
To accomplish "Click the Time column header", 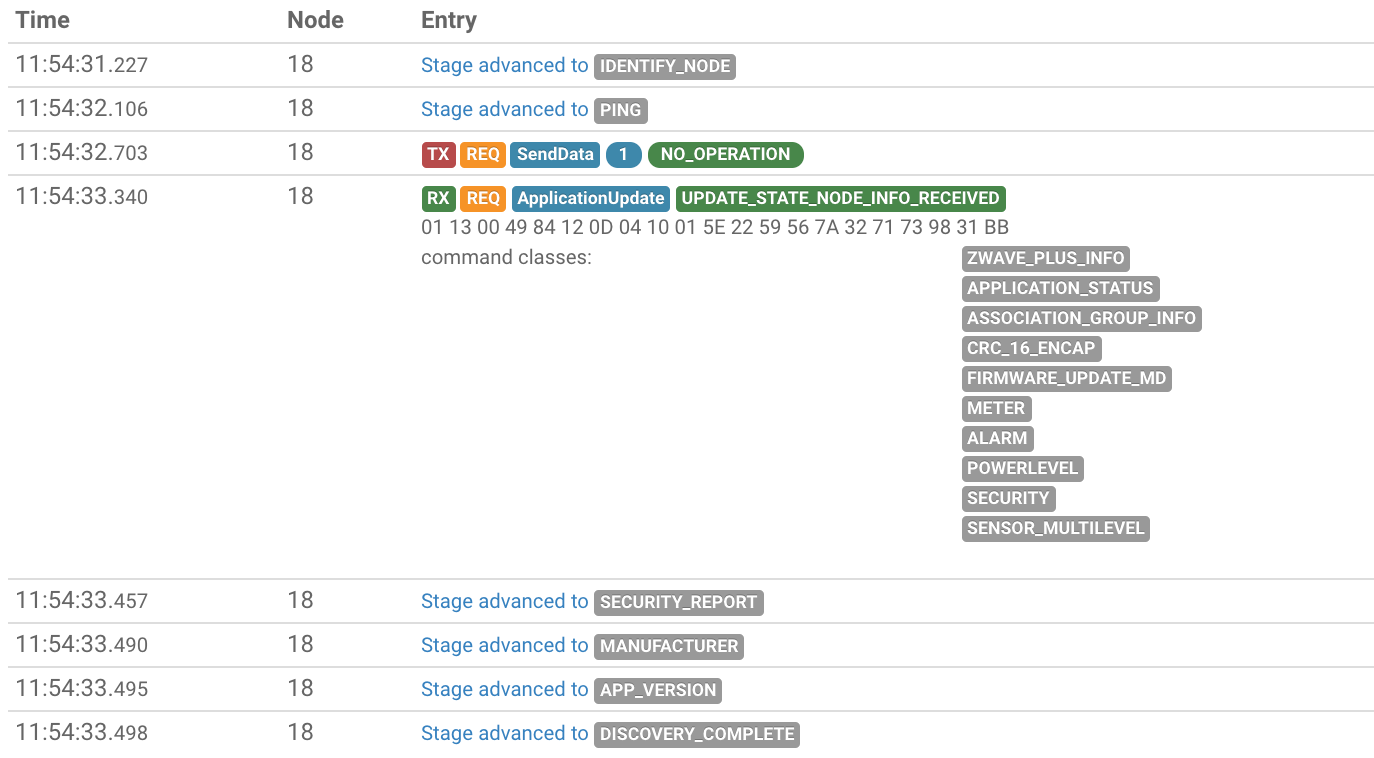I will pos(42,20).
